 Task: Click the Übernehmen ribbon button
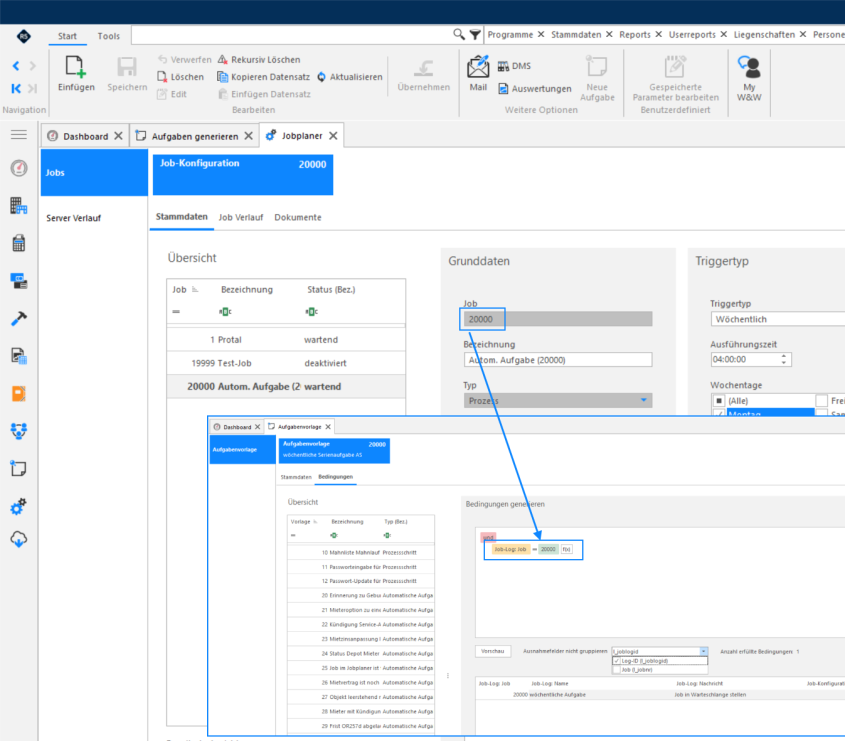[424, 75]
